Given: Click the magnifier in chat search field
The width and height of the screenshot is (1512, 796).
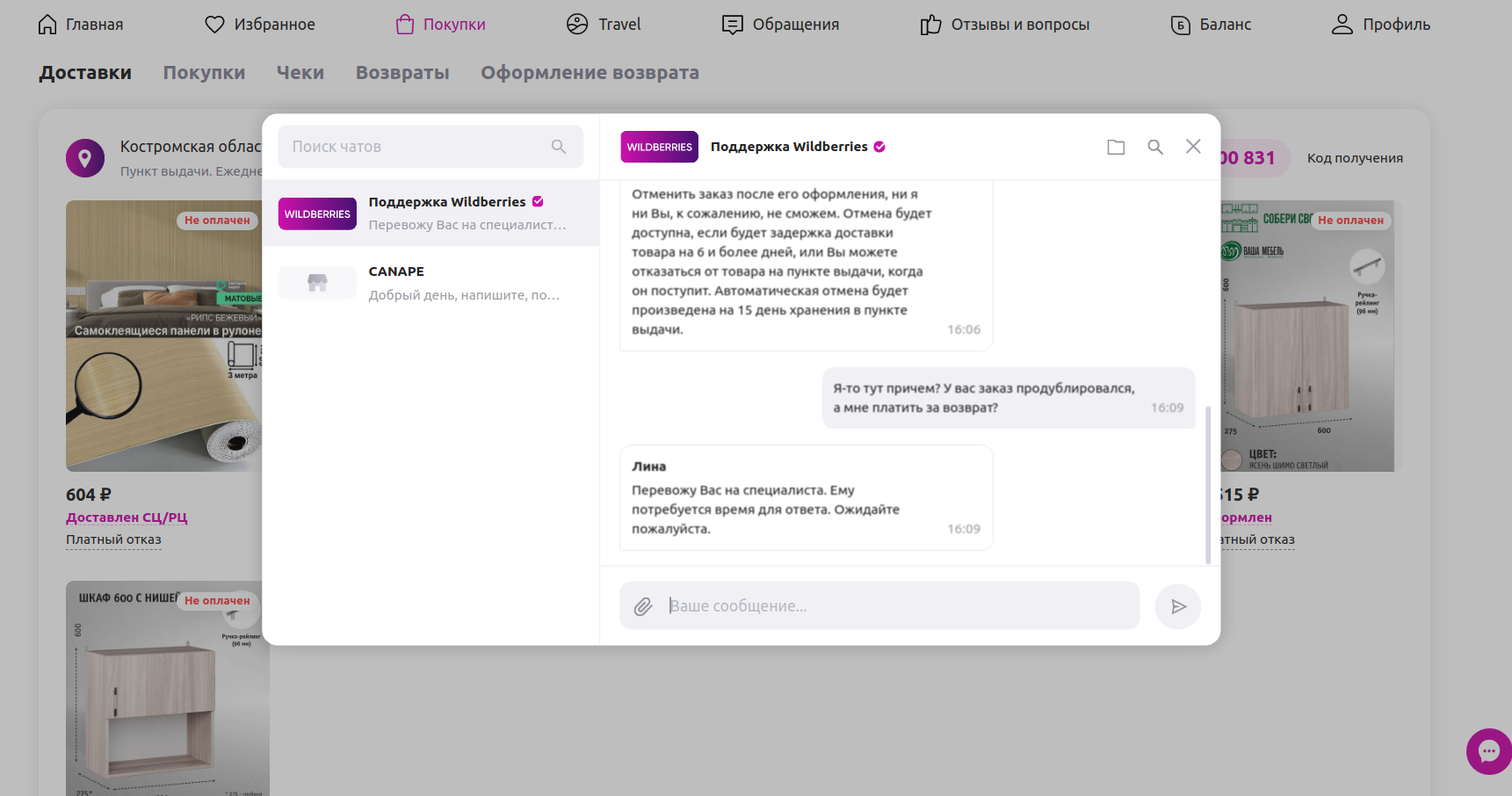Looking at the screenshot, I should (559, 147).
